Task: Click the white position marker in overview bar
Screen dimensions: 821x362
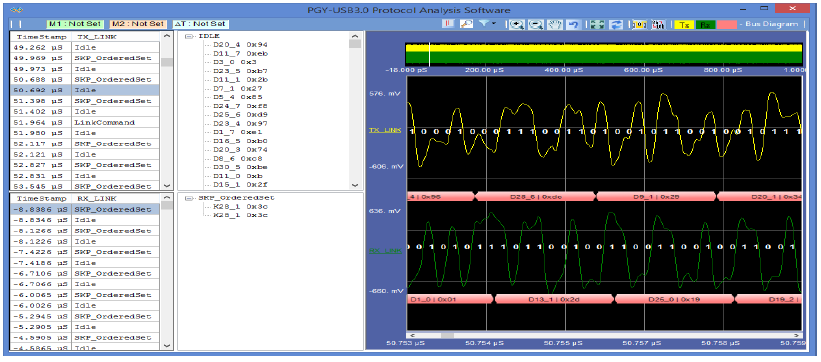Action: (x=429, y=53)
